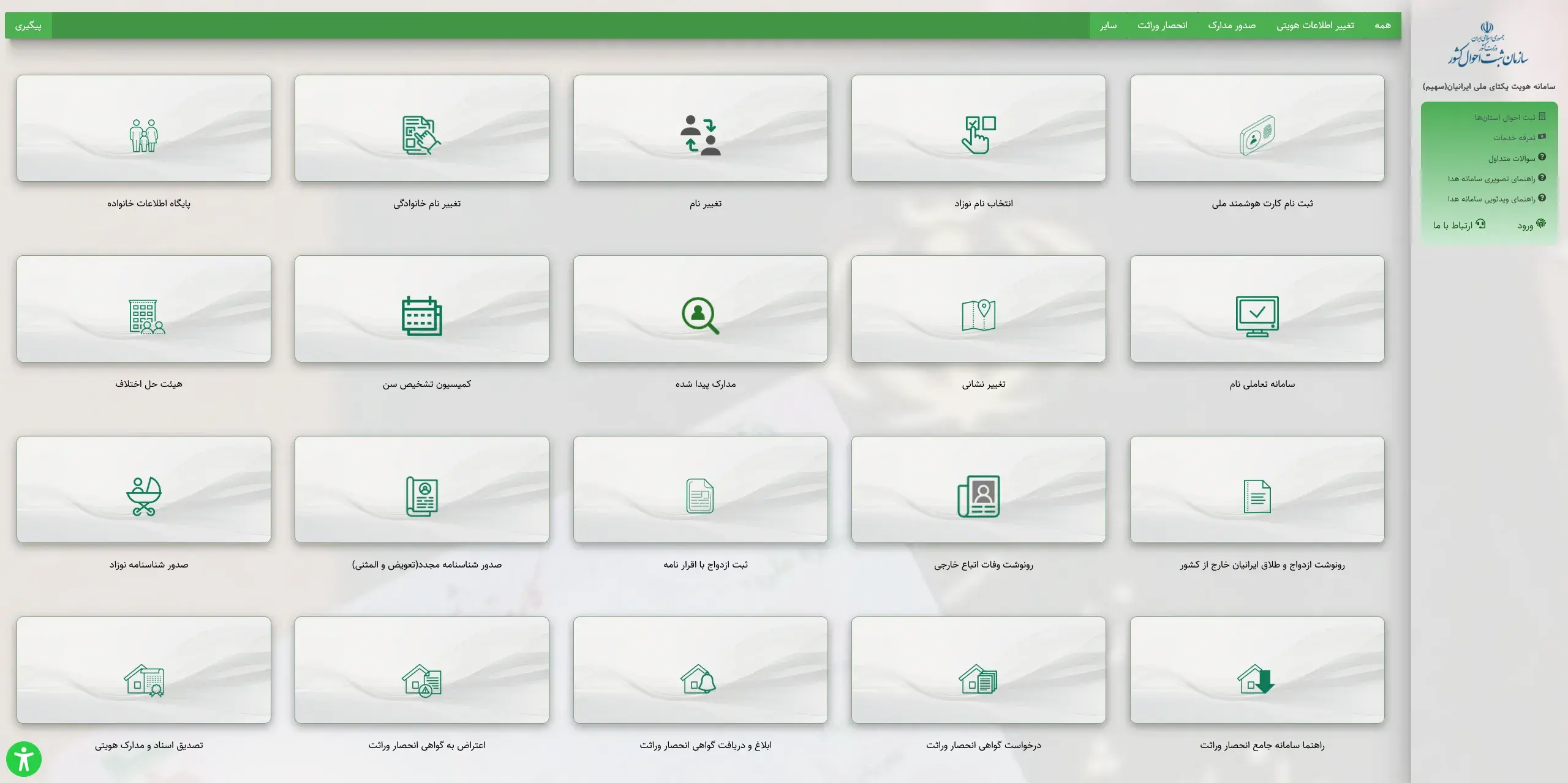Click the ثبت ازدواج با اقرار نامه caption

(706, 564)
